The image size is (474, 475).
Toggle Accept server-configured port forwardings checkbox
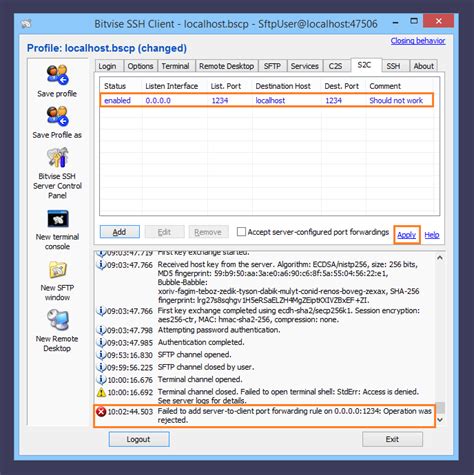click(241, 232)
